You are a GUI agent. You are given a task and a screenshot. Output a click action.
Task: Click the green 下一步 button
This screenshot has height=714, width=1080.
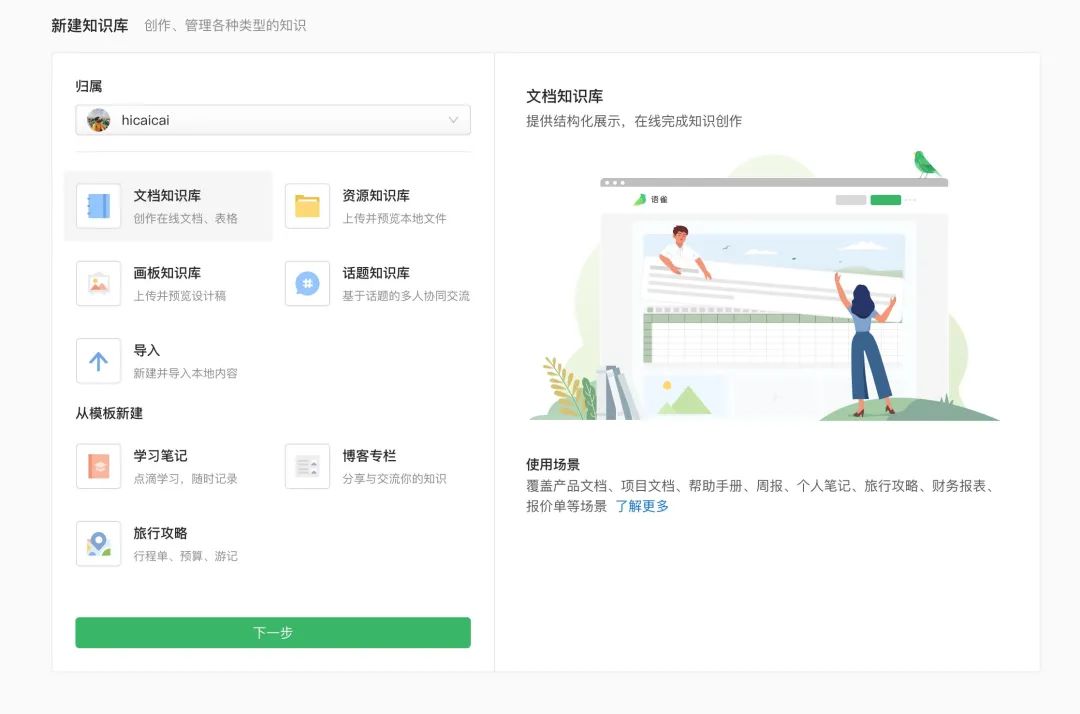coord(273,632)
